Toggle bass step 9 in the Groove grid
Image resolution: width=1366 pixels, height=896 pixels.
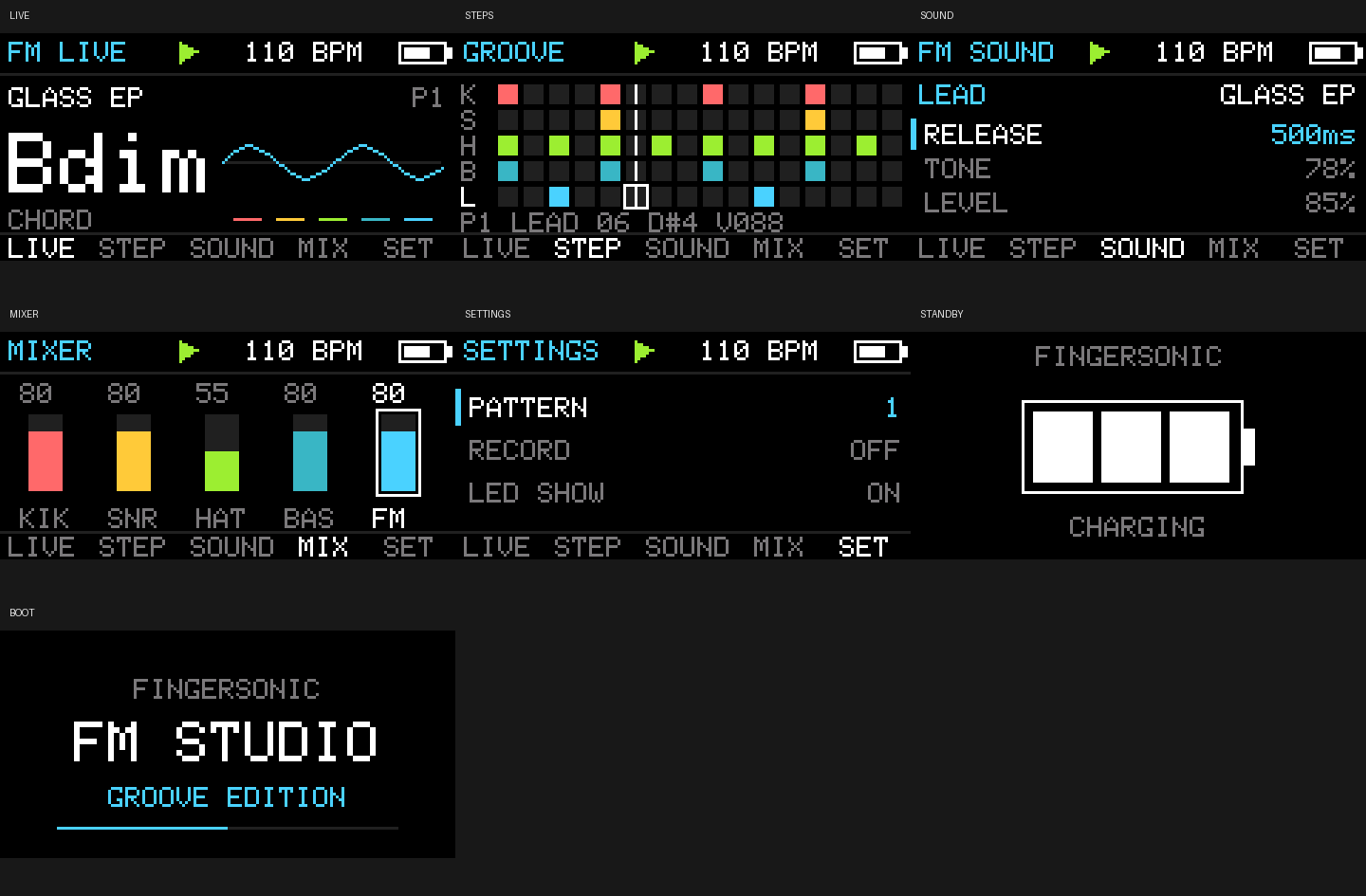tap(713, 171)
